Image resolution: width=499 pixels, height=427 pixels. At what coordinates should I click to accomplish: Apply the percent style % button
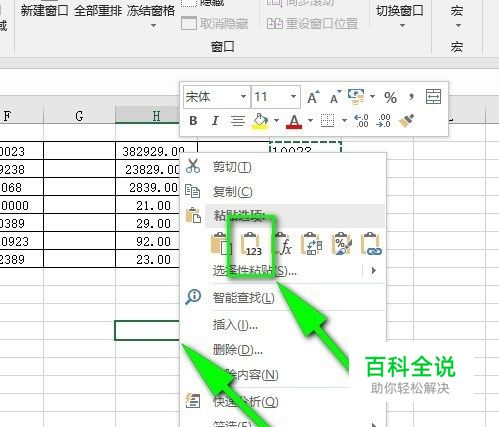point(390,97)
